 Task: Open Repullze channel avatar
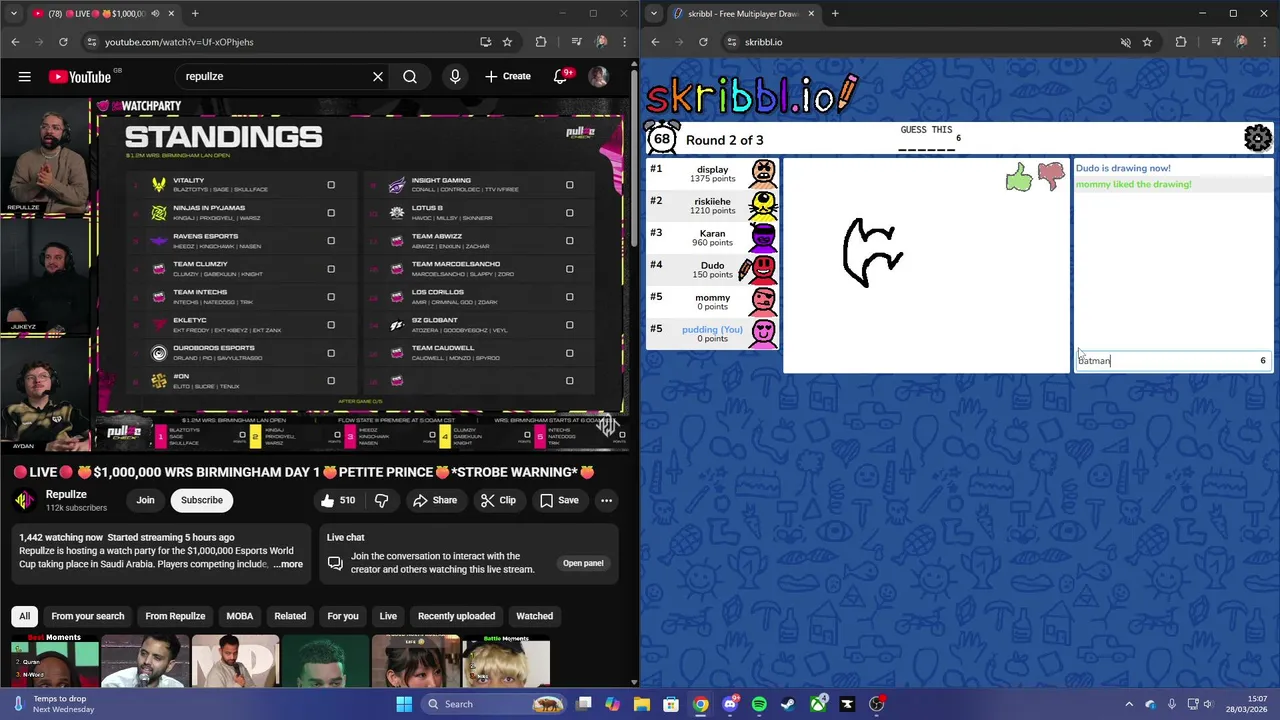(x=24, y=500)
